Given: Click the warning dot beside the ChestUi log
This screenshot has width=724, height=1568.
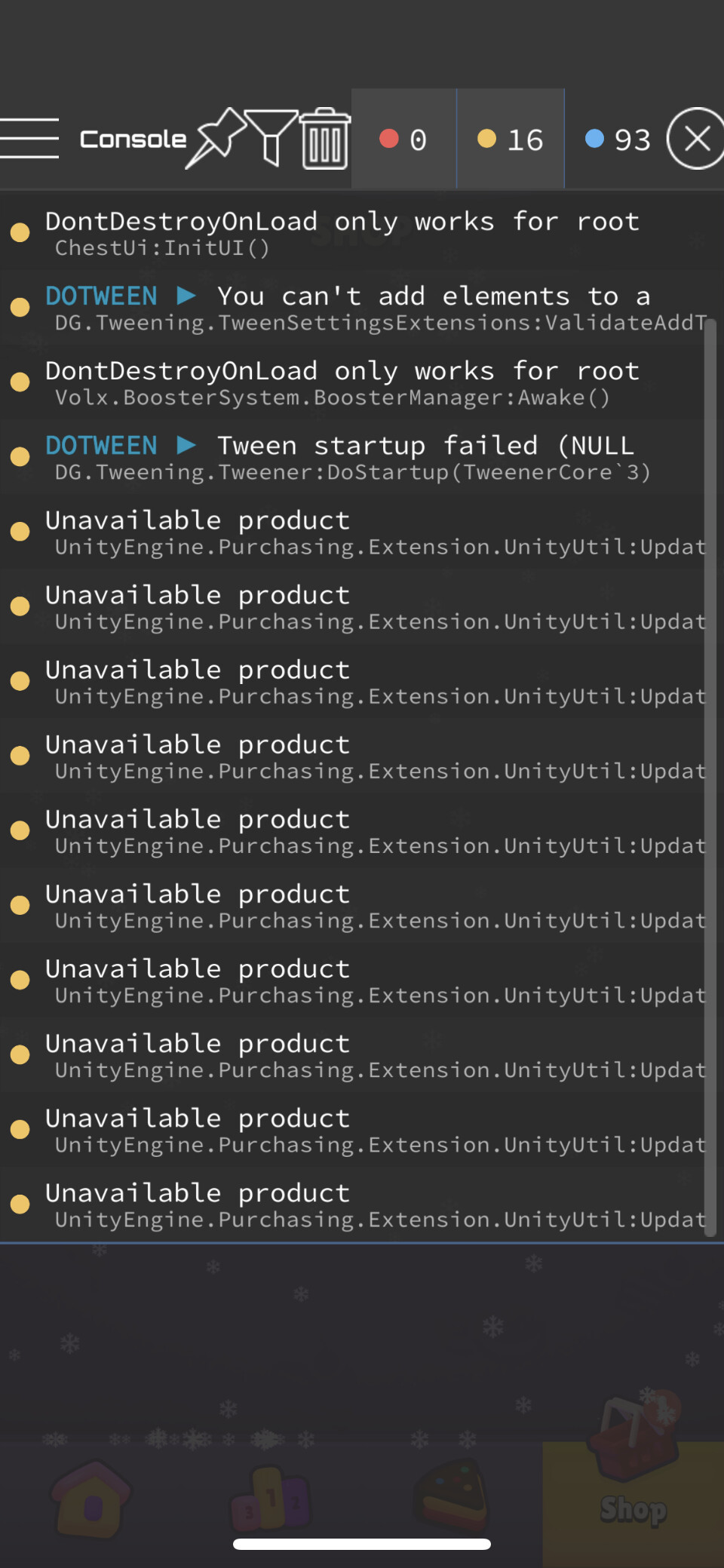Looking at the screenshot, I should 20,232.
